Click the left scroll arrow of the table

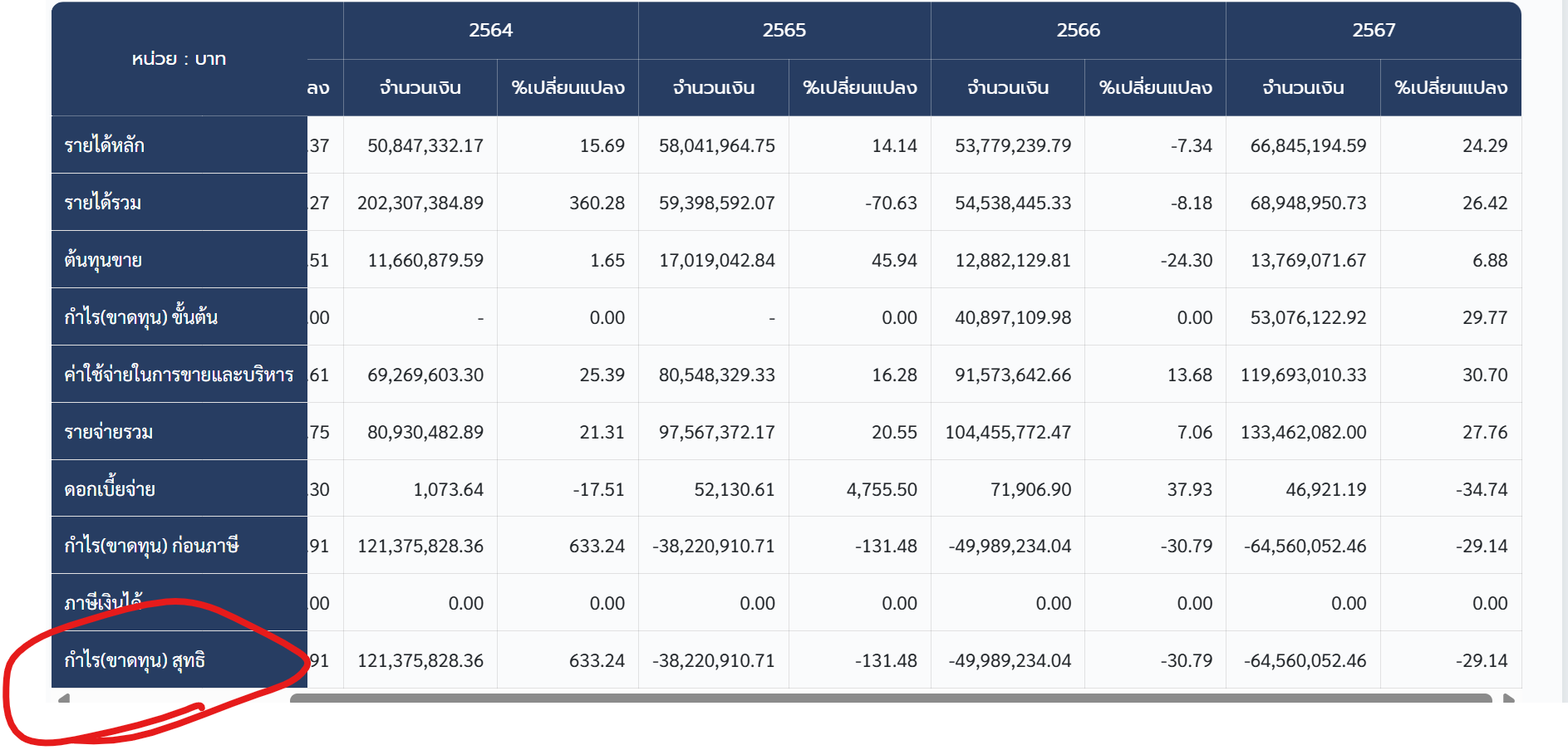[x=63, y=698]
